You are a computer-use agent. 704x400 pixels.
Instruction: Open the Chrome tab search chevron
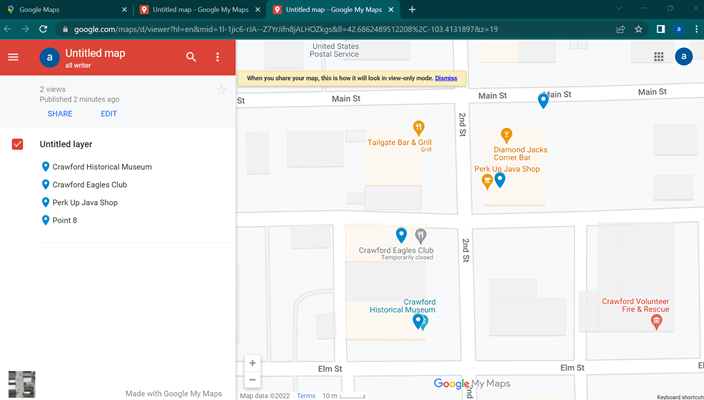tap(619, 9)
